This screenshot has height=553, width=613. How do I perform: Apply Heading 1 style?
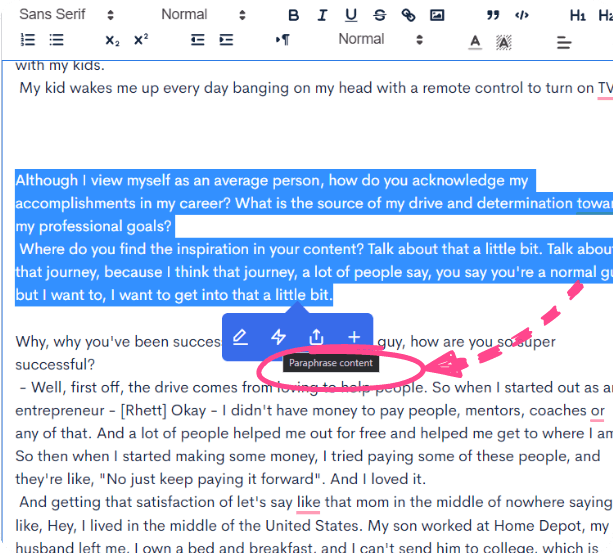pyautogui.click(x=577, y=15)
